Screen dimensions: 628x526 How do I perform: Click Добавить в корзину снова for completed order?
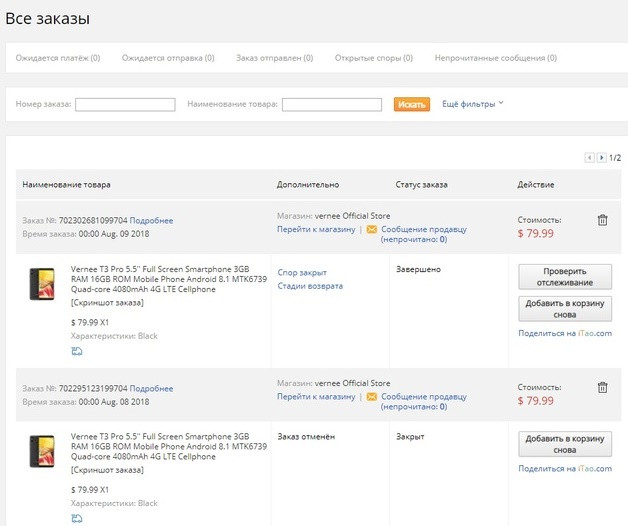(x=565, y=309)
